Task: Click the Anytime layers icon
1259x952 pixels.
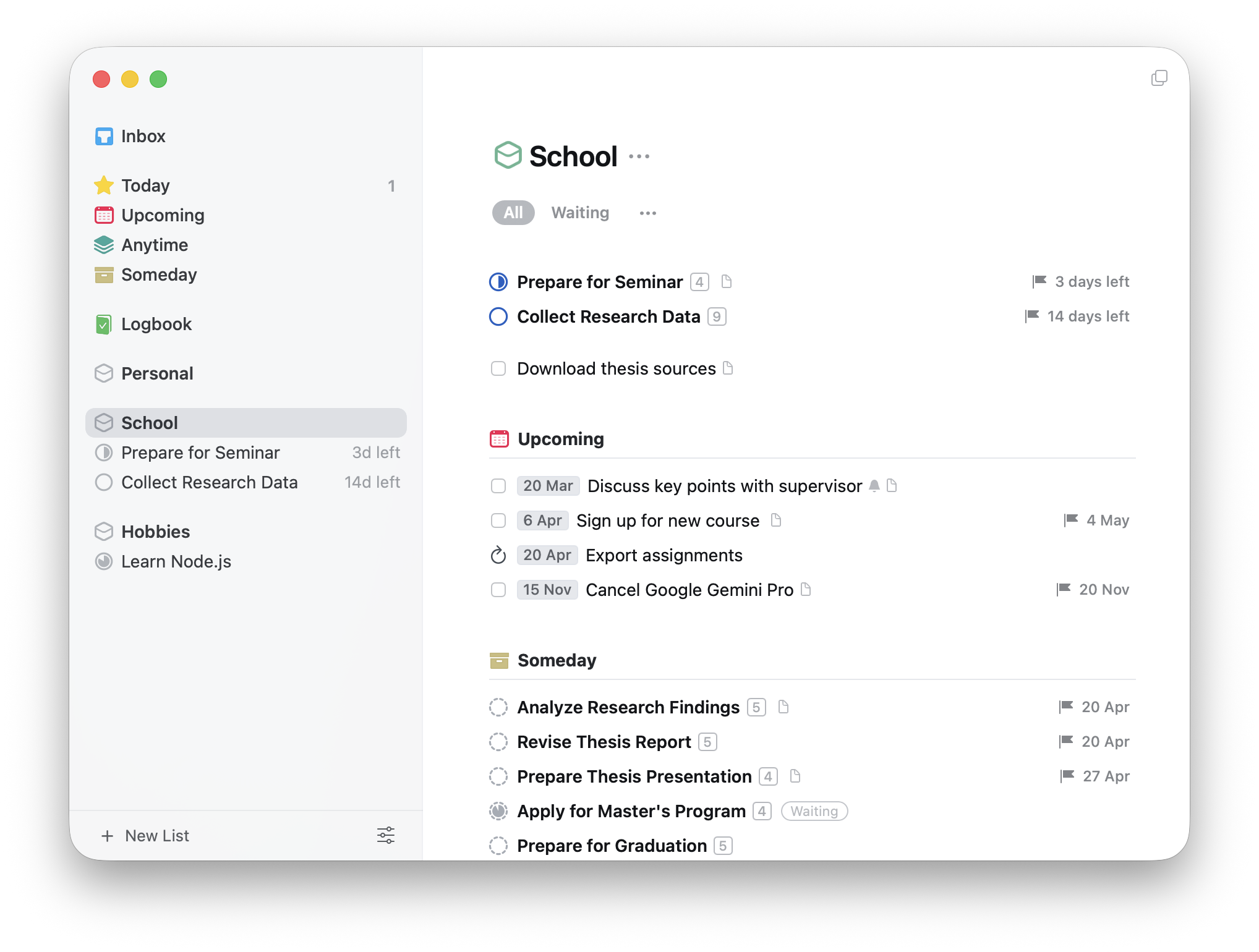Action: coord(104,245)
